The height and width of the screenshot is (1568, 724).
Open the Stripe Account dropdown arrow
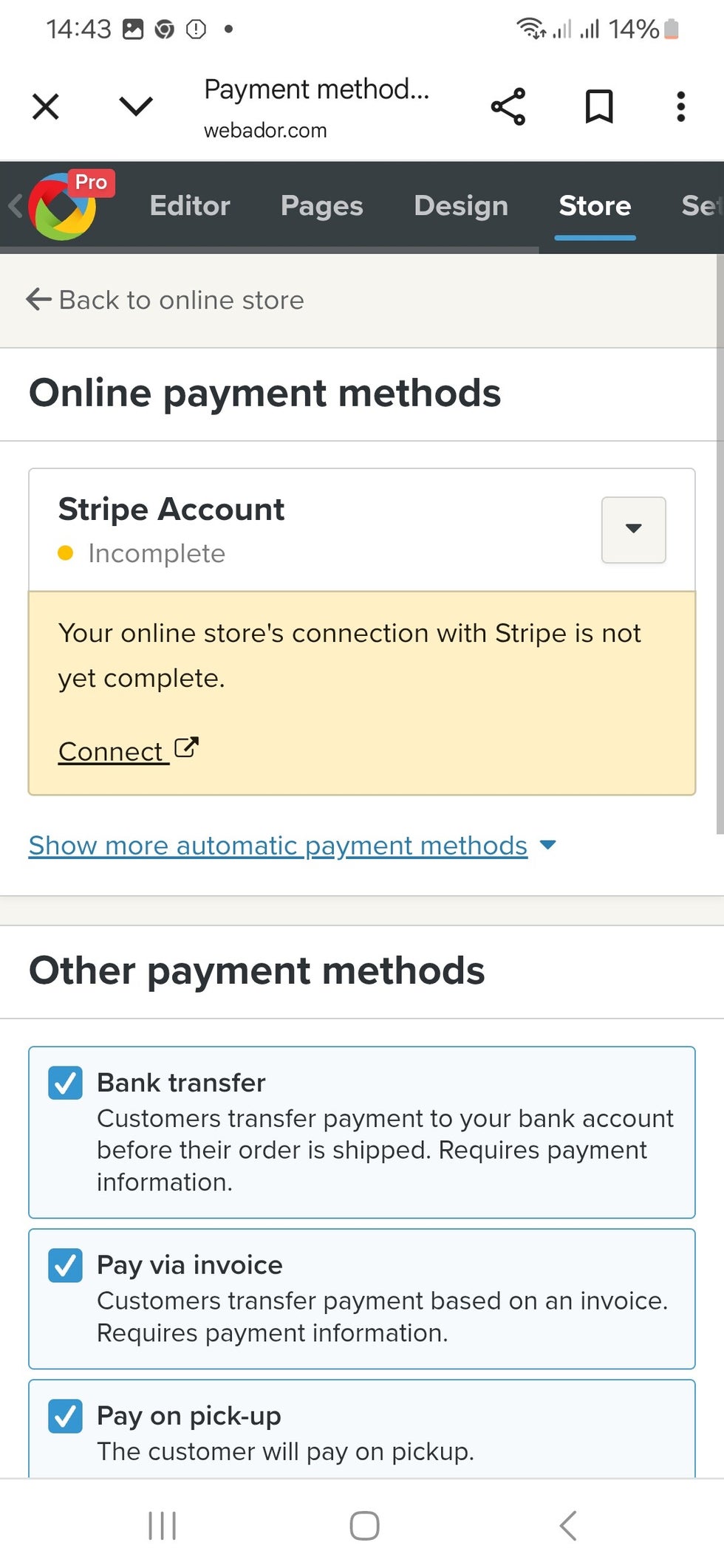[x=633, y=530]
